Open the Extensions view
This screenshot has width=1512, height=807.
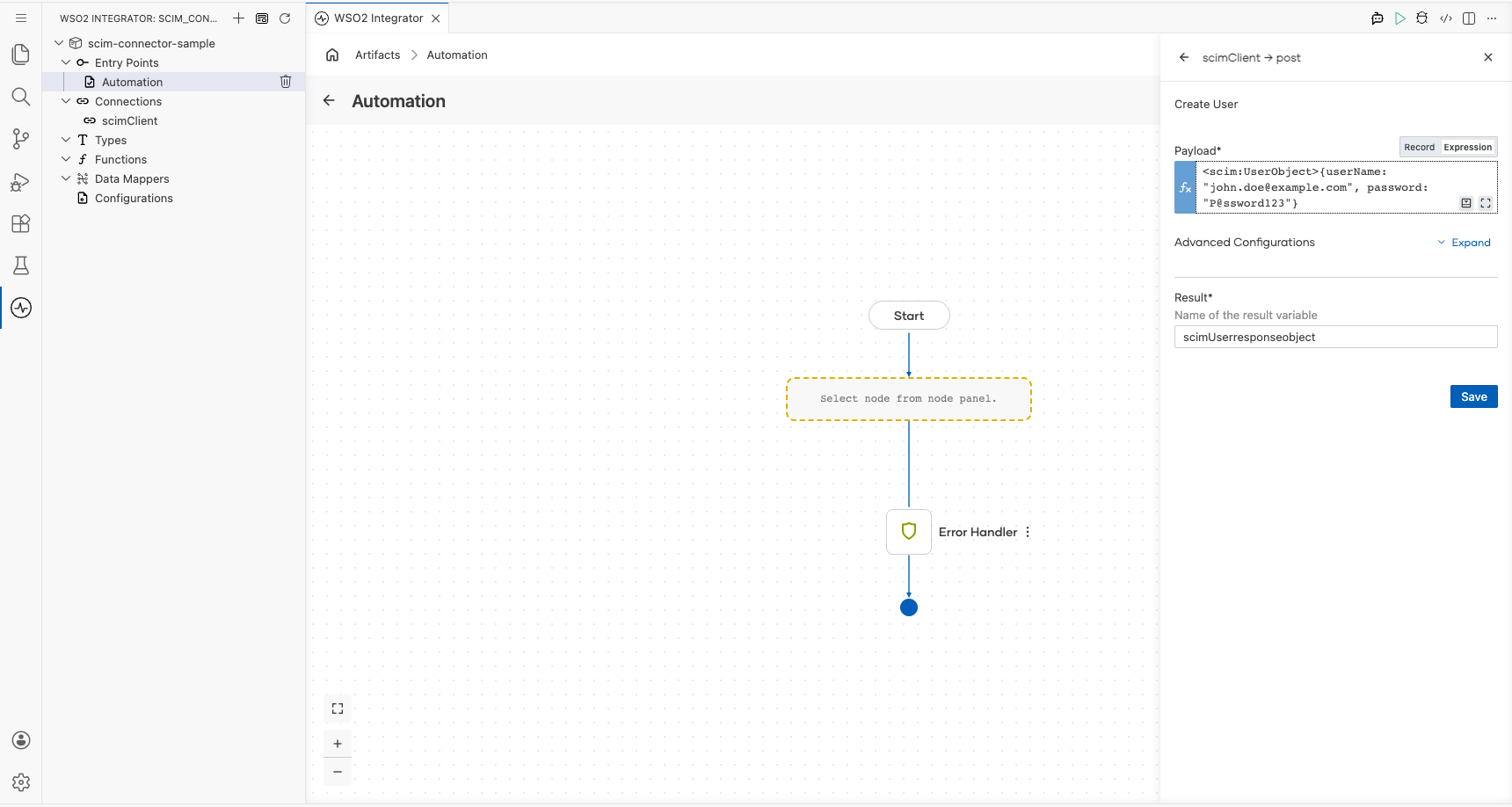point(21,223)
